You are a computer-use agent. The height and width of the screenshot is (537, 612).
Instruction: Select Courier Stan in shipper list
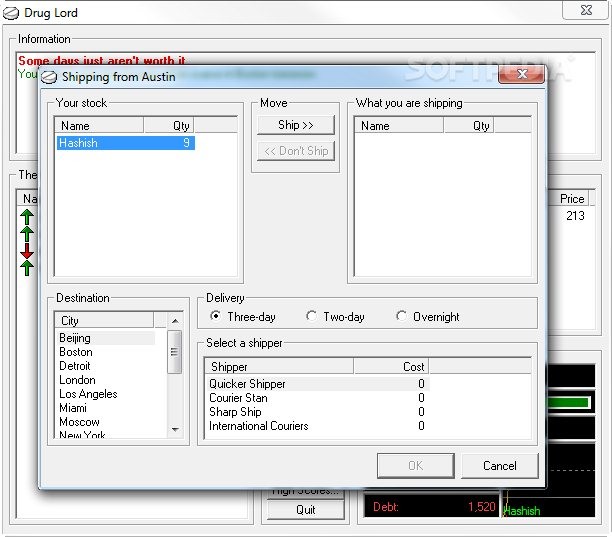tap(317, 398)
